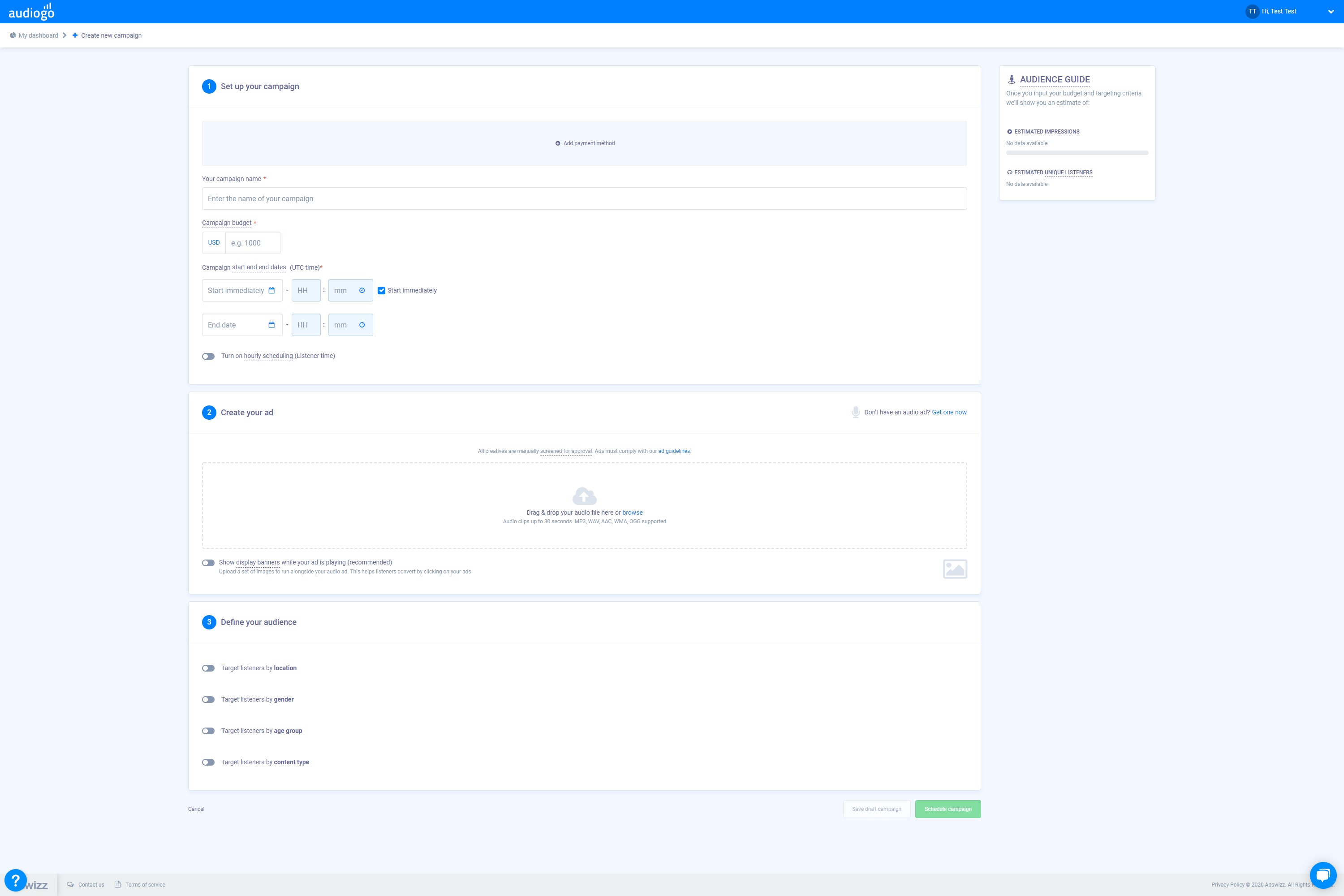Image resolution: width=1344 pixels, height=896 pixels.
Task: Open the live chat bubble icon
Action: 1323,875
